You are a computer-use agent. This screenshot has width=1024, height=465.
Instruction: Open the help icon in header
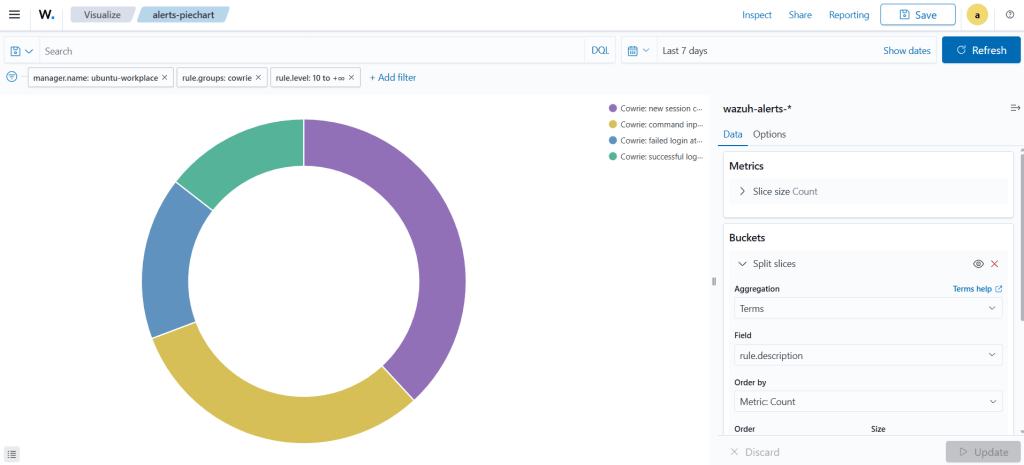pos(1010,15)
